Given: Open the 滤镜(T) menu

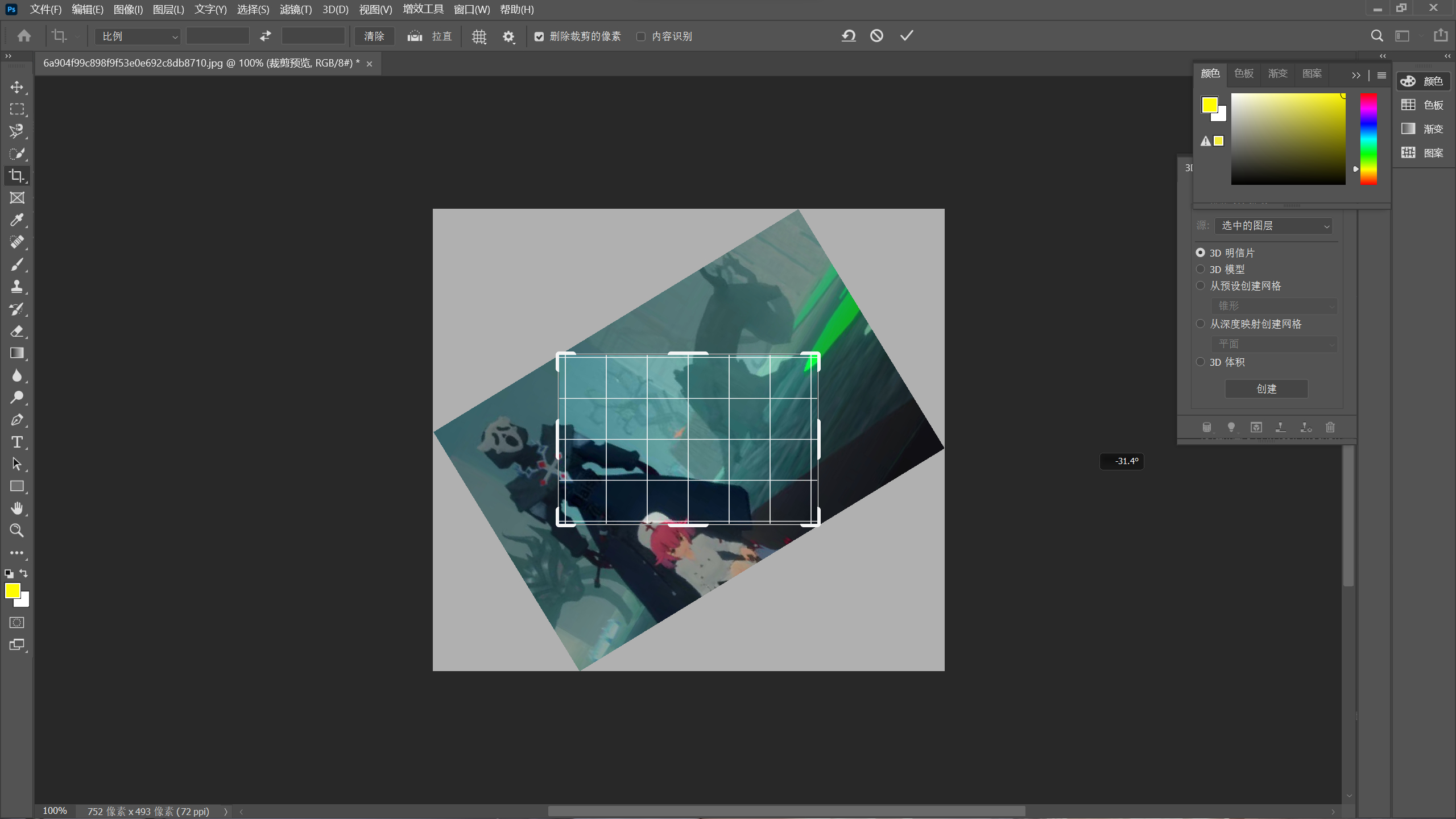Looking at the screenshot, I should point(295,10).
